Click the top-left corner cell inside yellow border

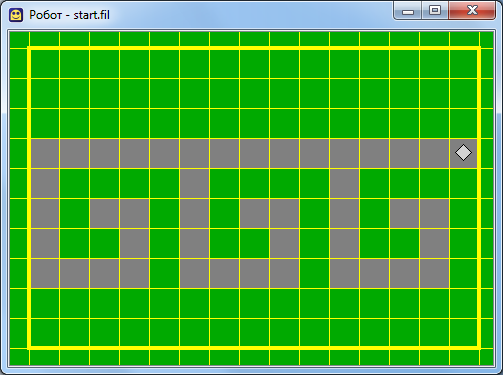tap(45, 64)
